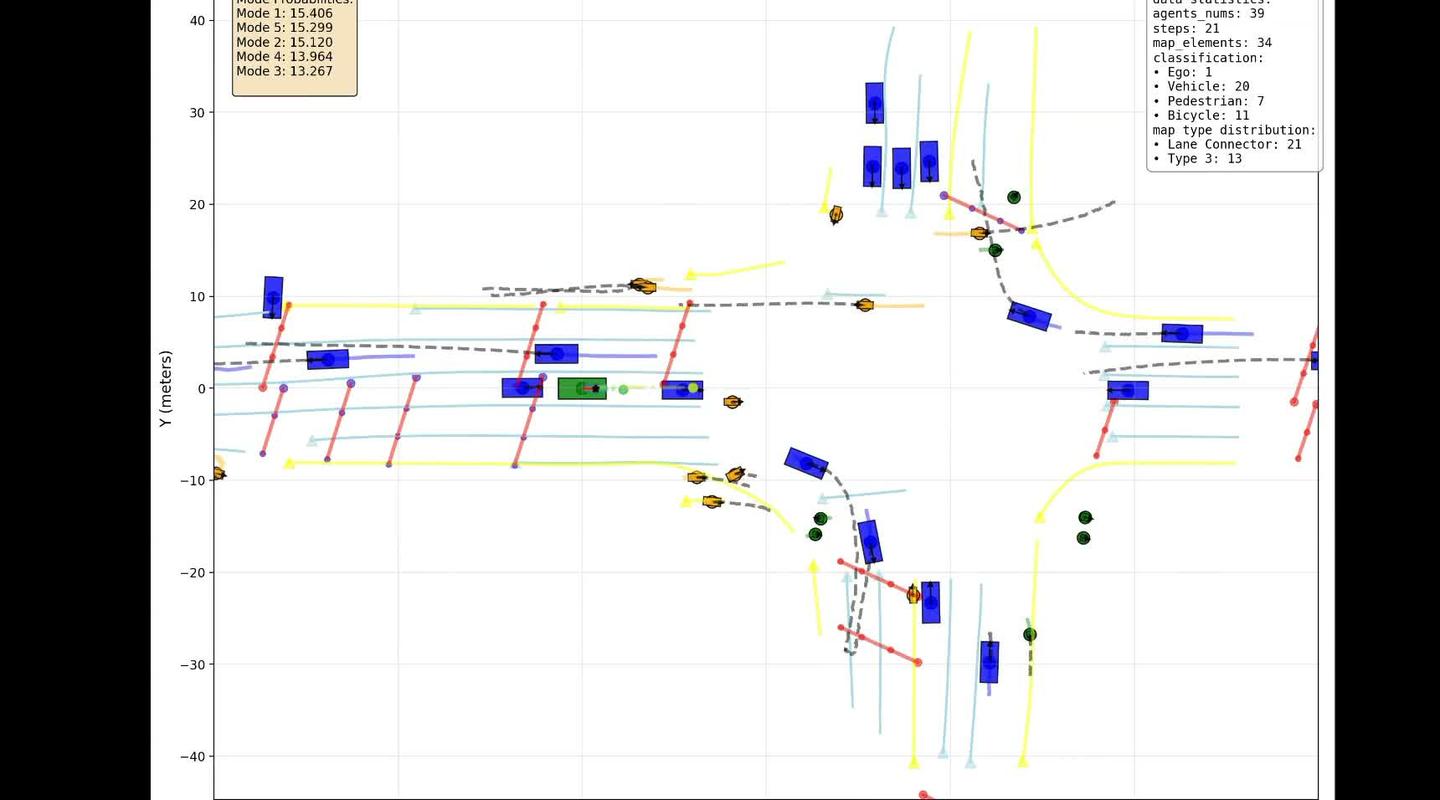The height and width of the screenshot is (800, 1440).
Task: Select the 'Mode 3: 13.267' entry
Action: [x=285, y=71]
